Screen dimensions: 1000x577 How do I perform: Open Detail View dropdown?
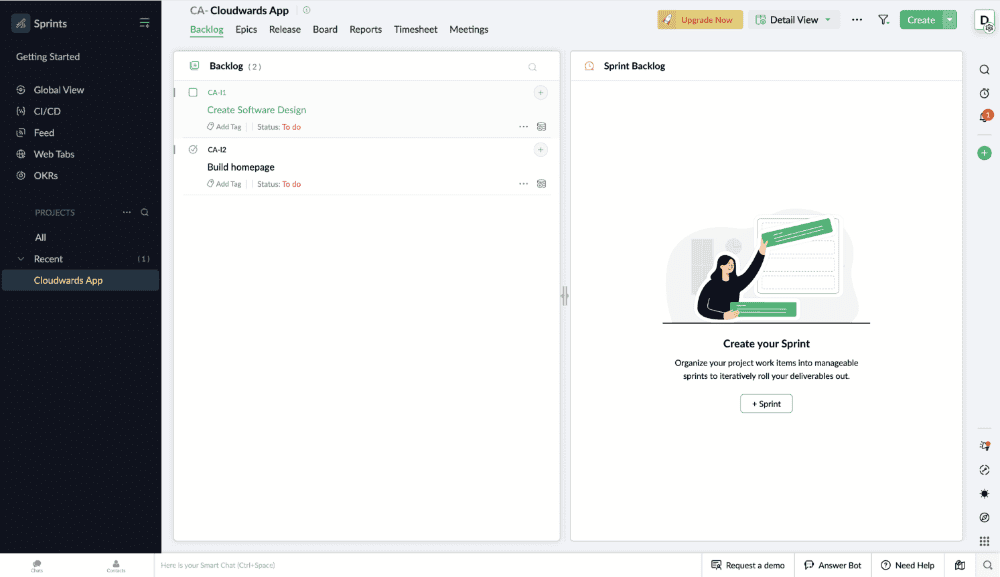click(x=793, y=20)
